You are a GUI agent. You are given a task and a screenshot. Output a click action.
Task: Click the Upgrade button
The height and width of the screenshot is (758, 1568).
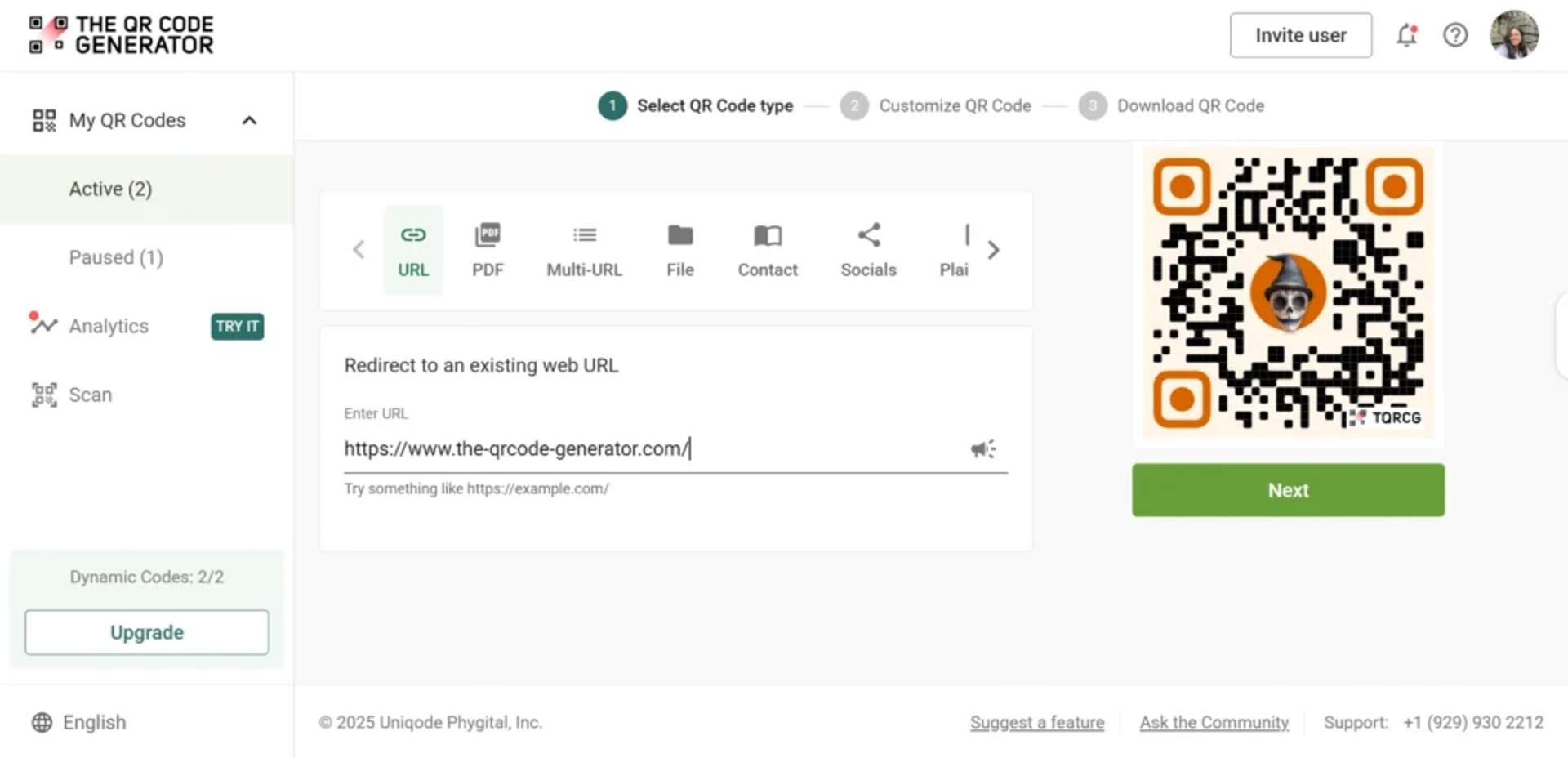[147, 632]
